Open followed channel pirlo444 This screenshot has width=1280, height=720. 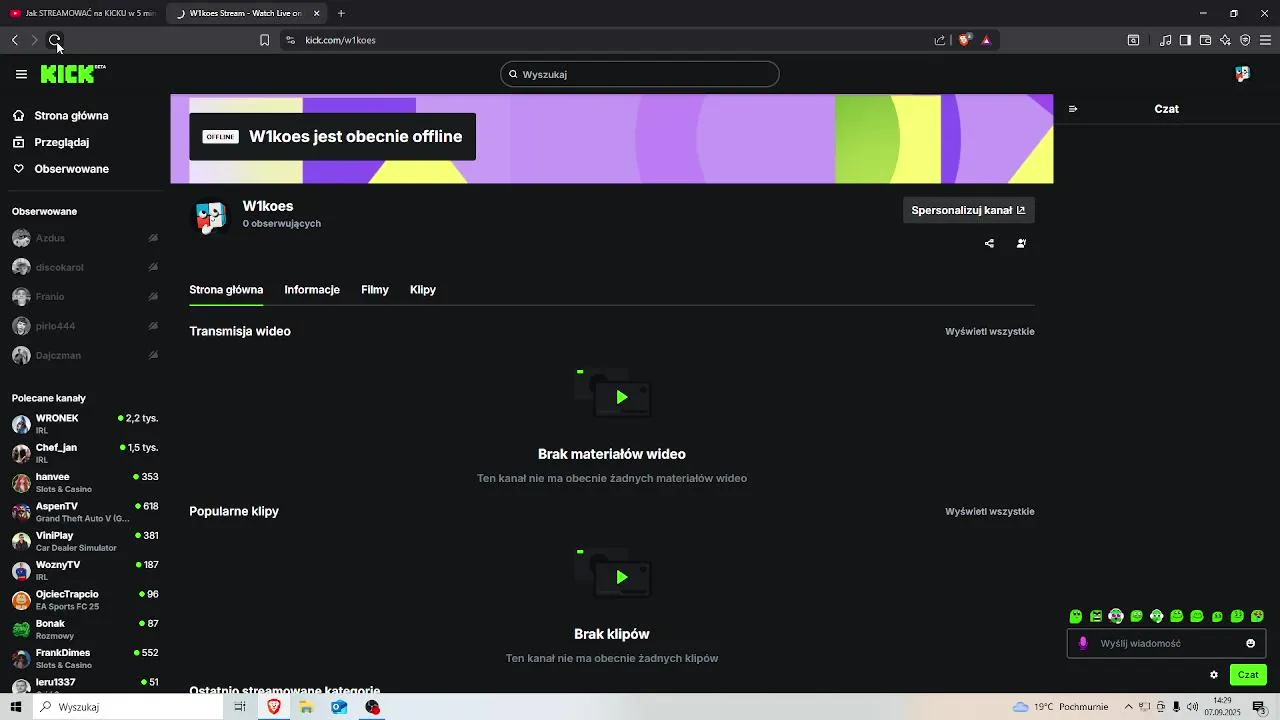coord(85,326)
